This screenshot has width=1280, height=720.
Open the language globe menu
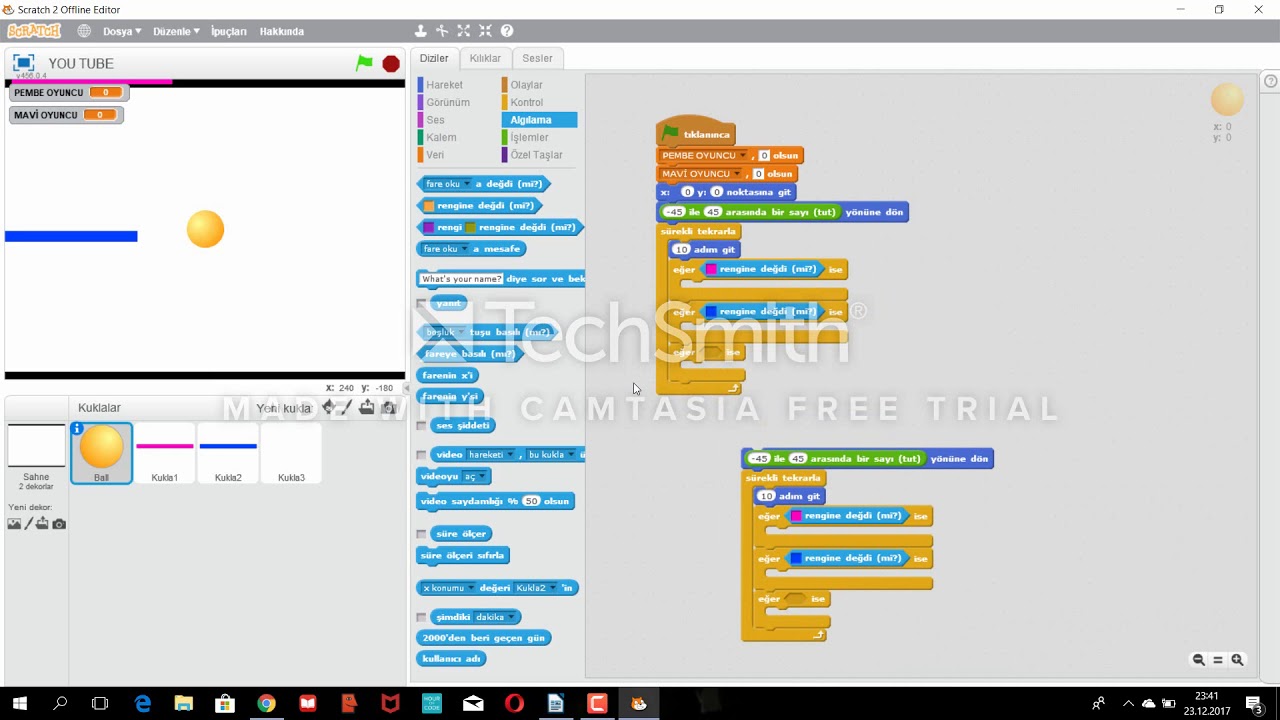(84, 31)
